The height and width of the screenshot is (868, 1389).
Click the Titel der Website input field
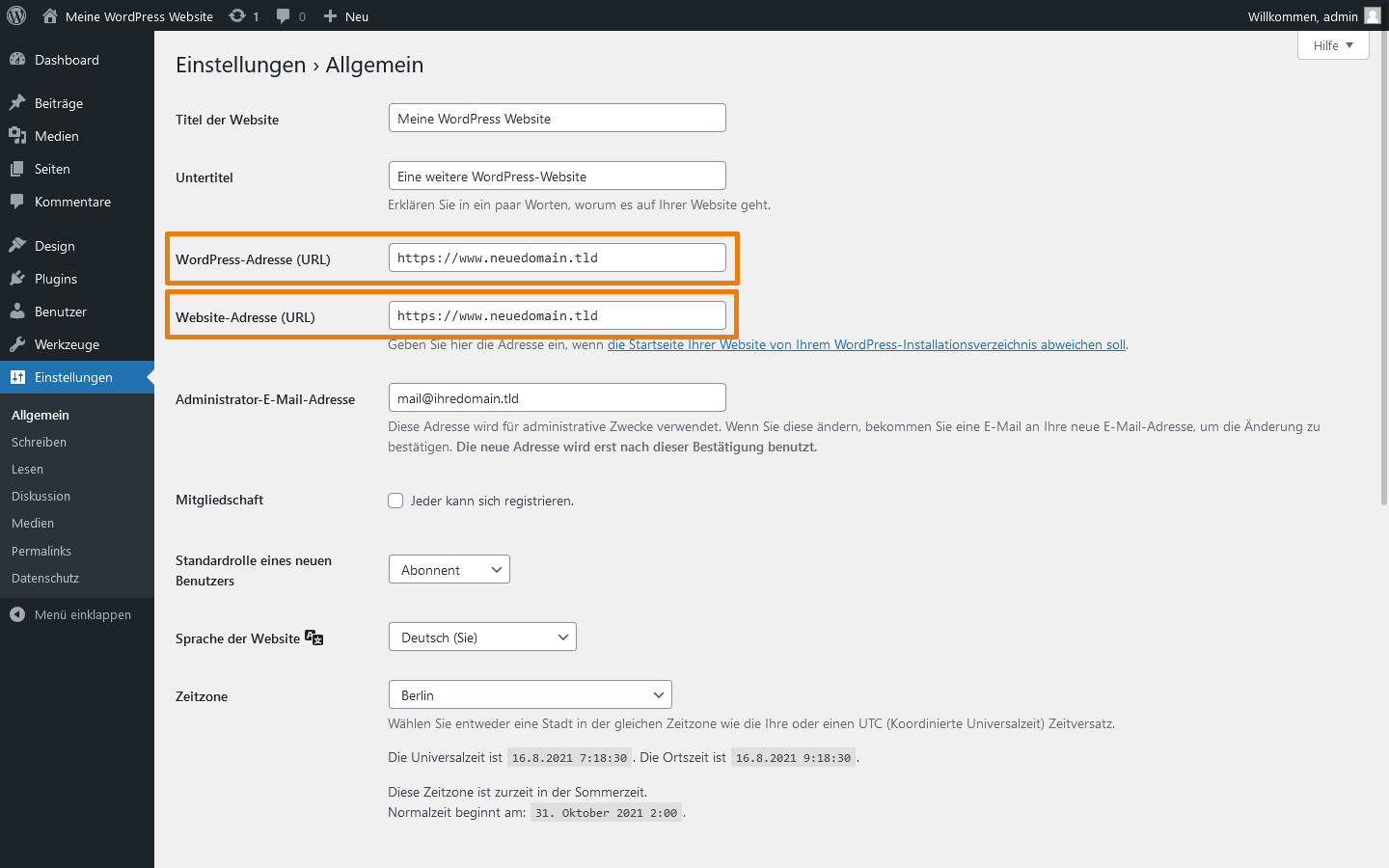557,117
